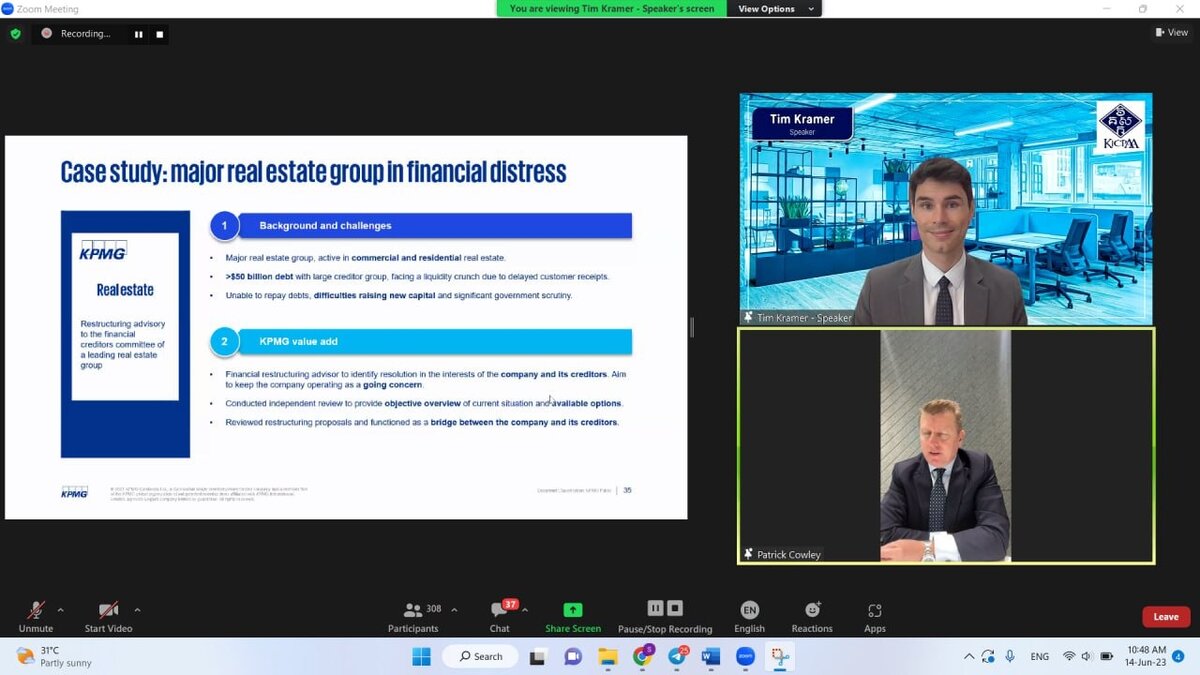Click the 308 participants count
This screenshot has width=1200, height=675.
[x=434, y=609]
